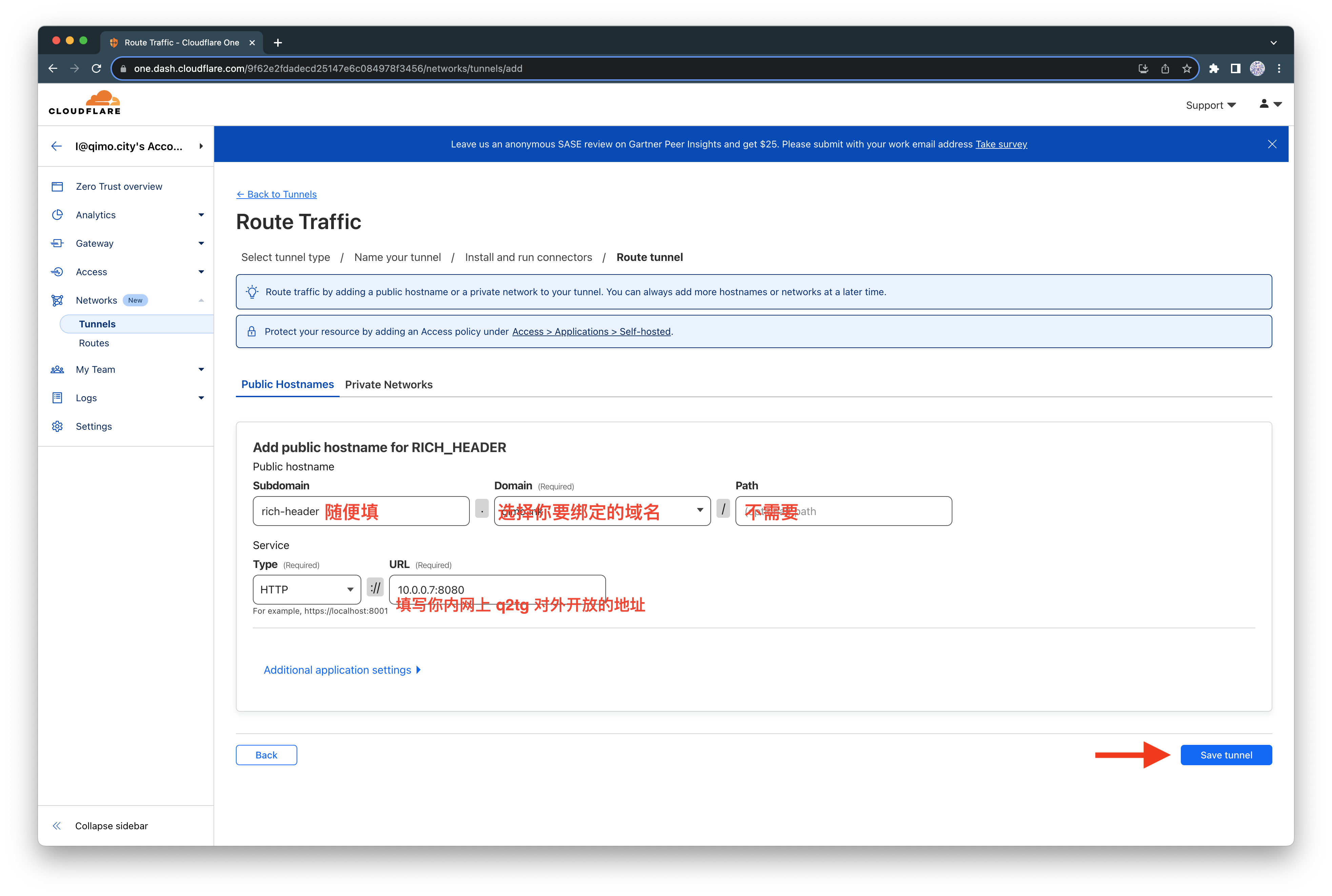Viewport: 1332px width, 896px height.
Task: Switch to the Private Networks tab
Action: pos(388,385)
